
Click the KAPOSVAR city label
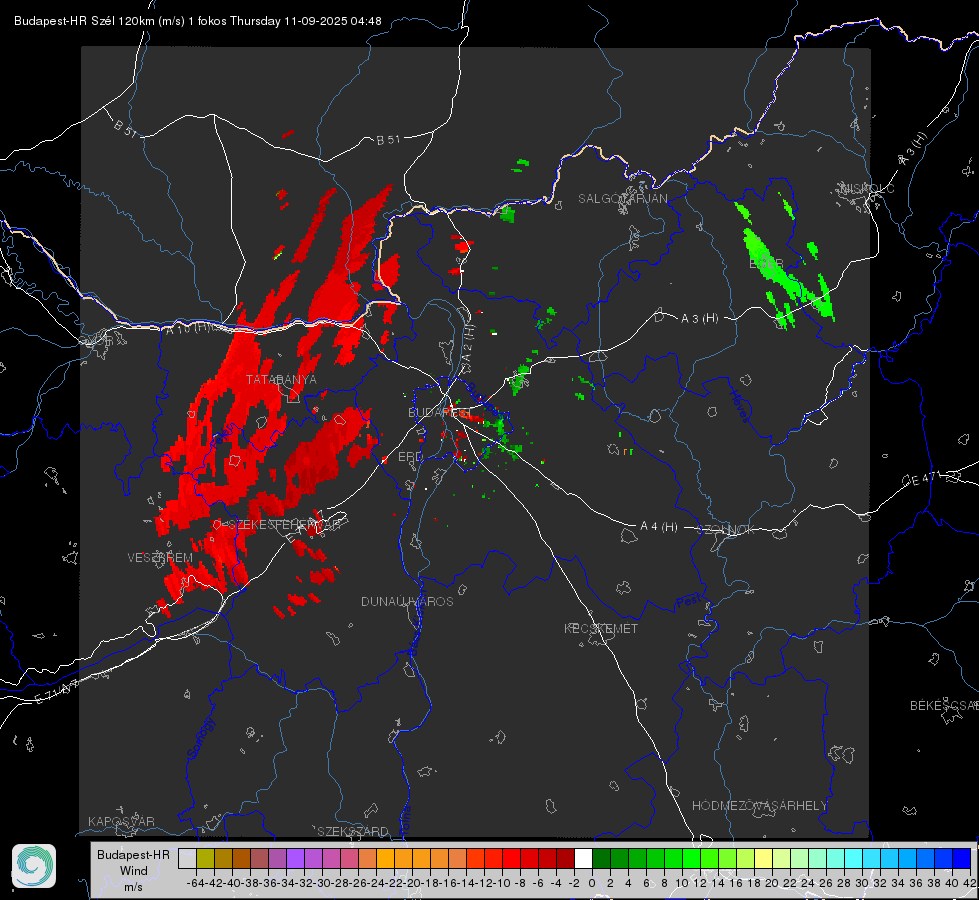(121, 821)
